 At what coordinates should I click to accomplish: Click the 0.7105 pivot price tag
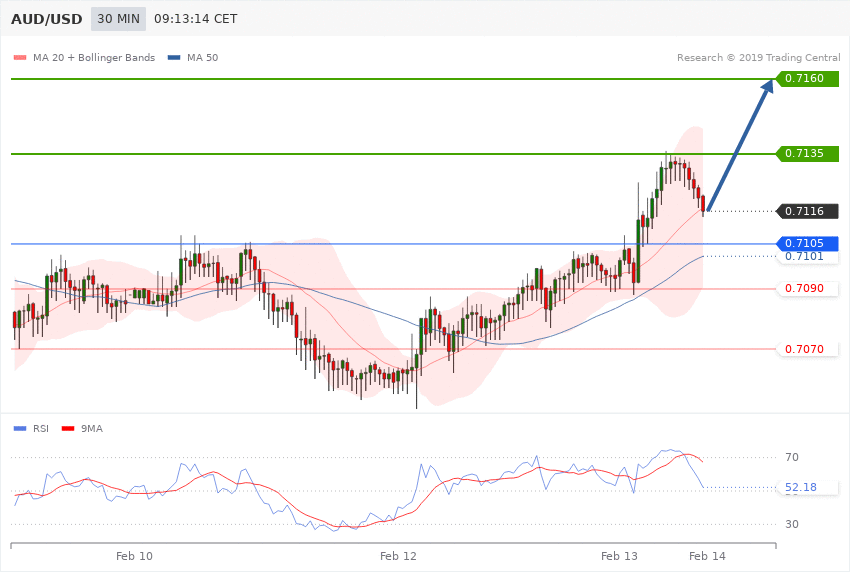coord(808,243)
